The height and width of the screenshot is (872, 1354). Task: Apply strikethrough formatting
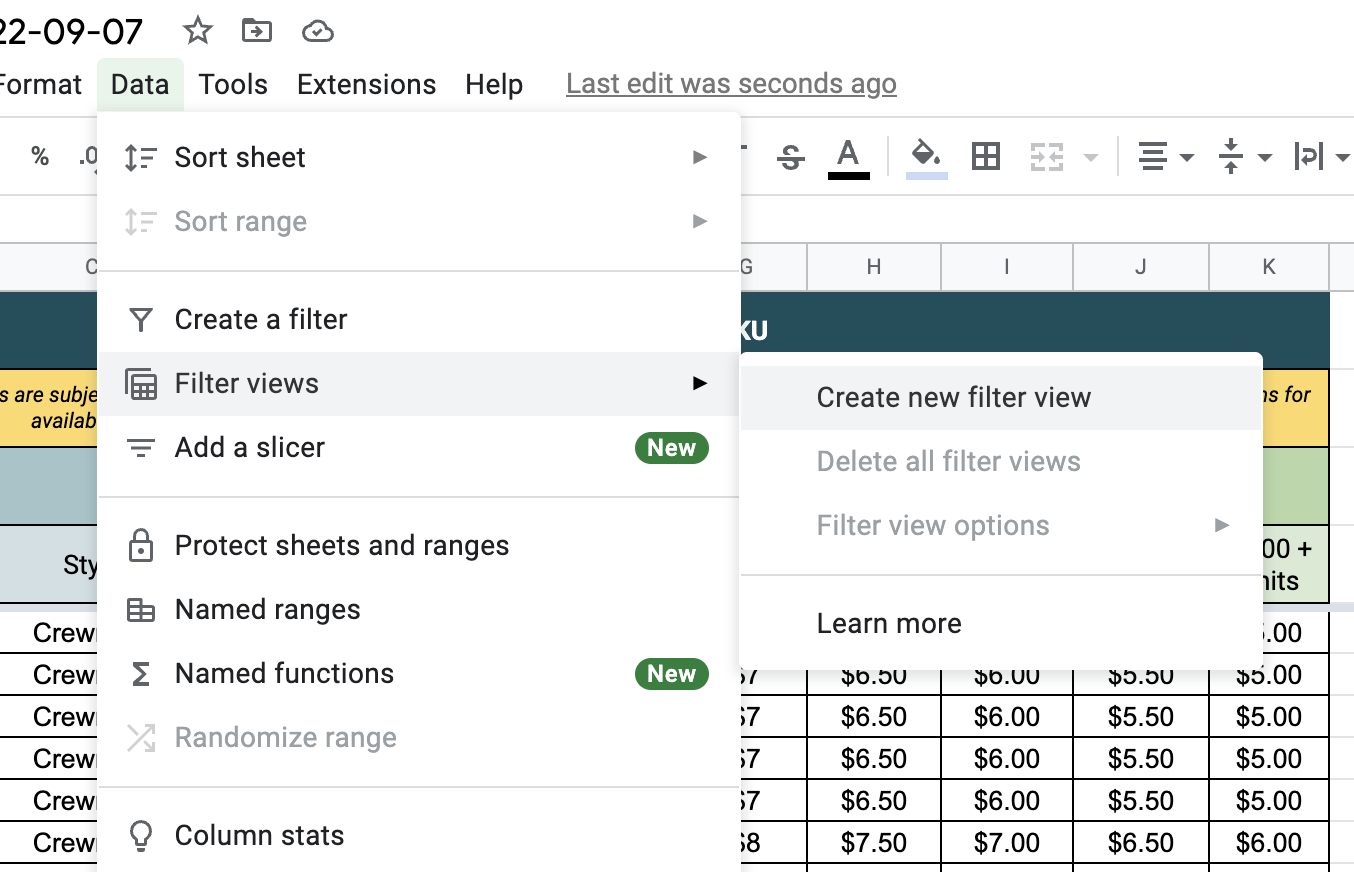point(790,156)
